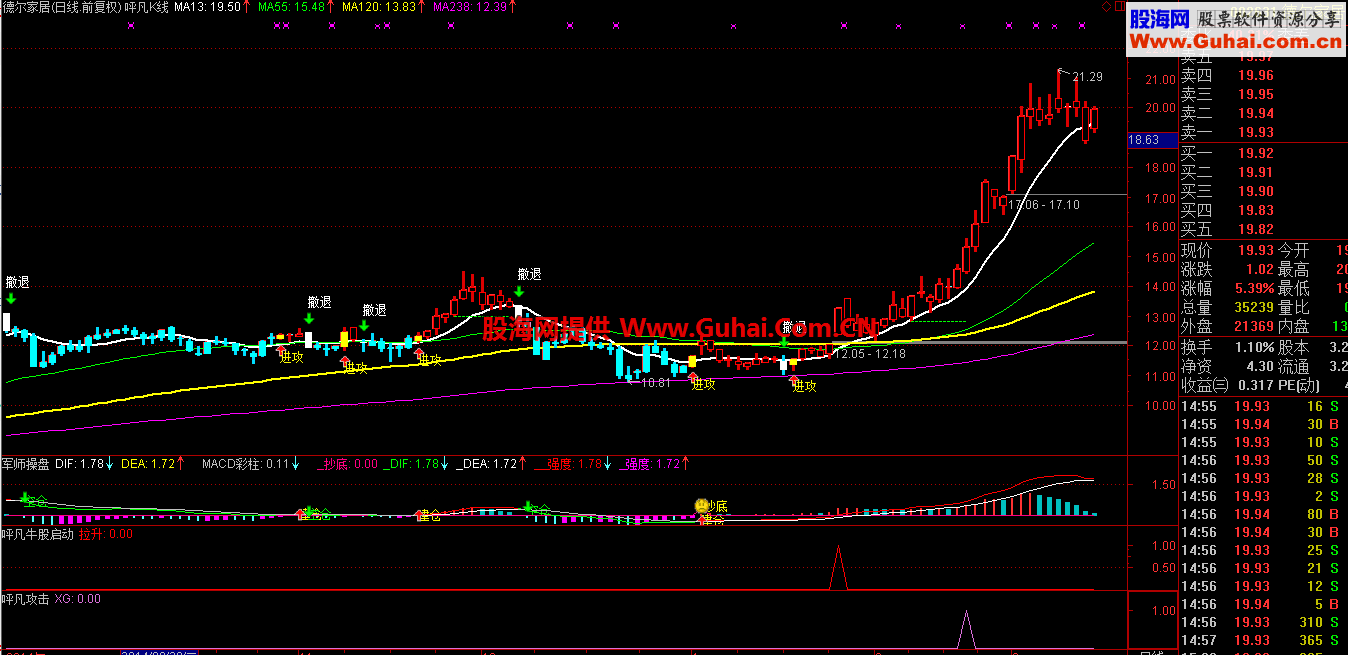Select the 卖一 19.93 ask row

coord(1263,132)
